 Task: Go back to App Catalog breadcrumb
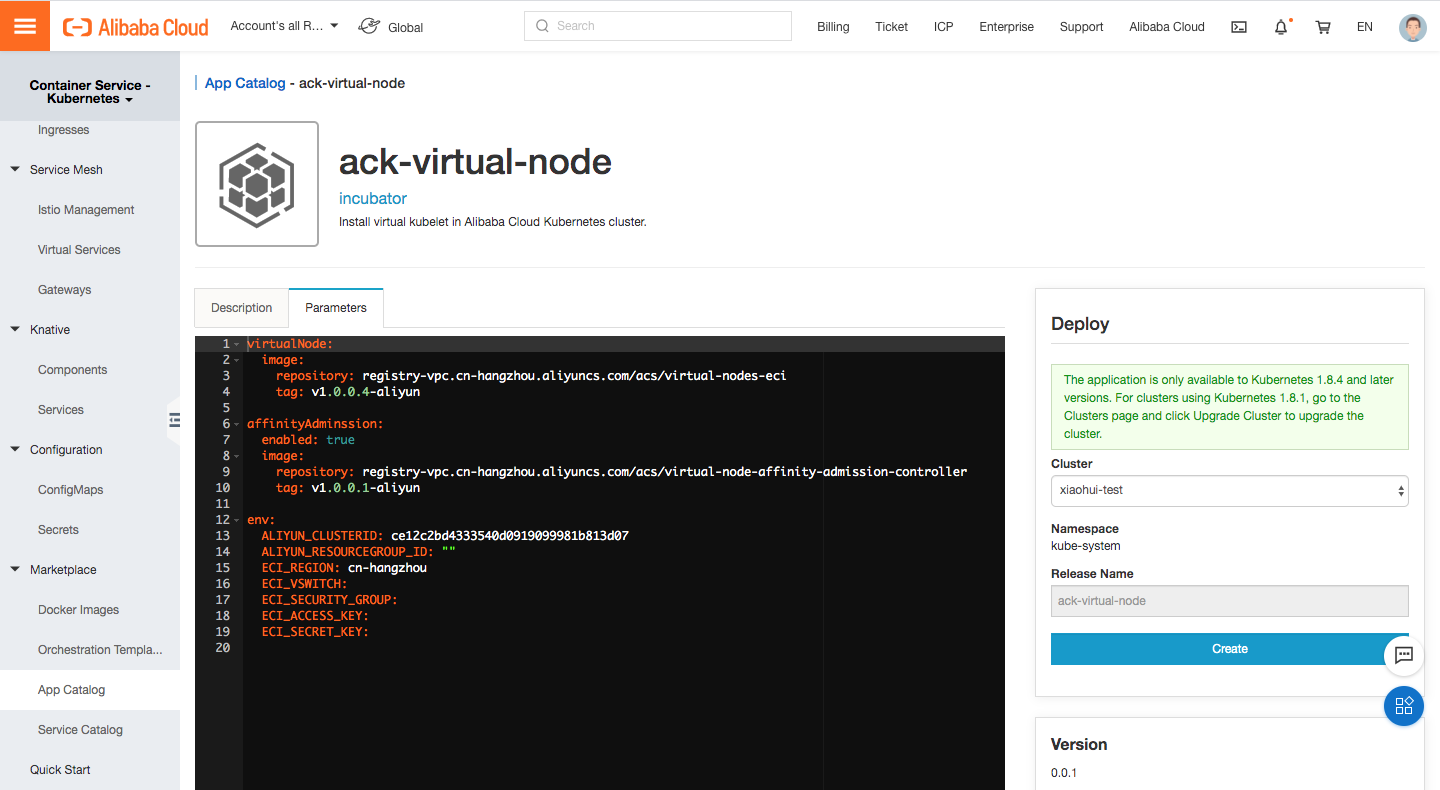245,83
